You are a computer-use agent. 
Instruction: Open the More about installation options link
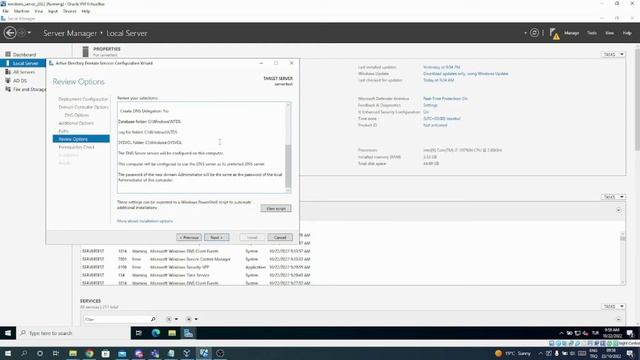(145, 221)
